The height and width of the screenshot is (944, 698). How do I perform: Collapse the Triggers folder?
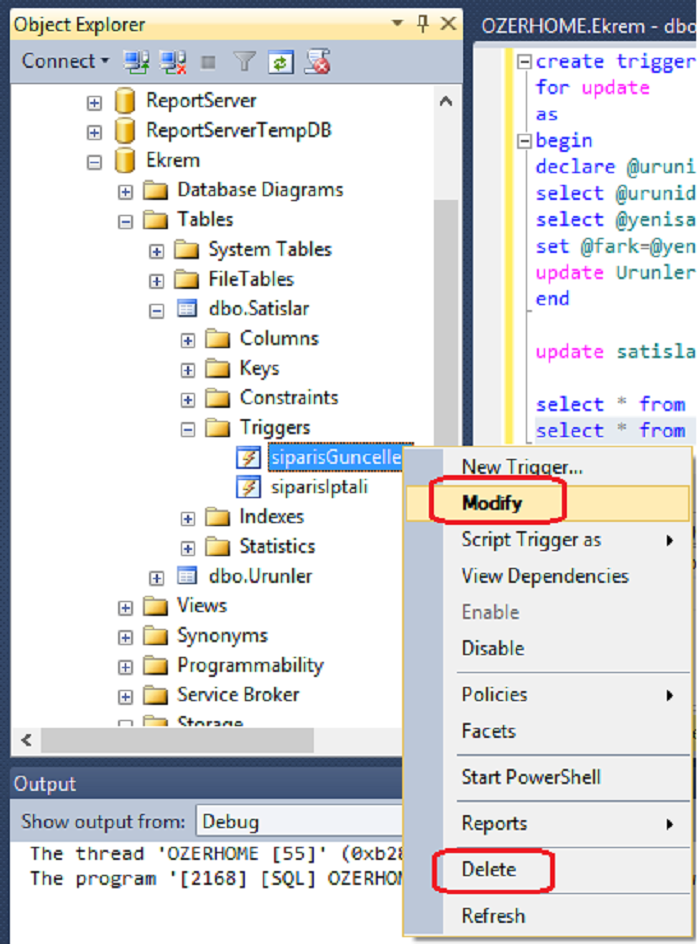click(x=187, y=428)
